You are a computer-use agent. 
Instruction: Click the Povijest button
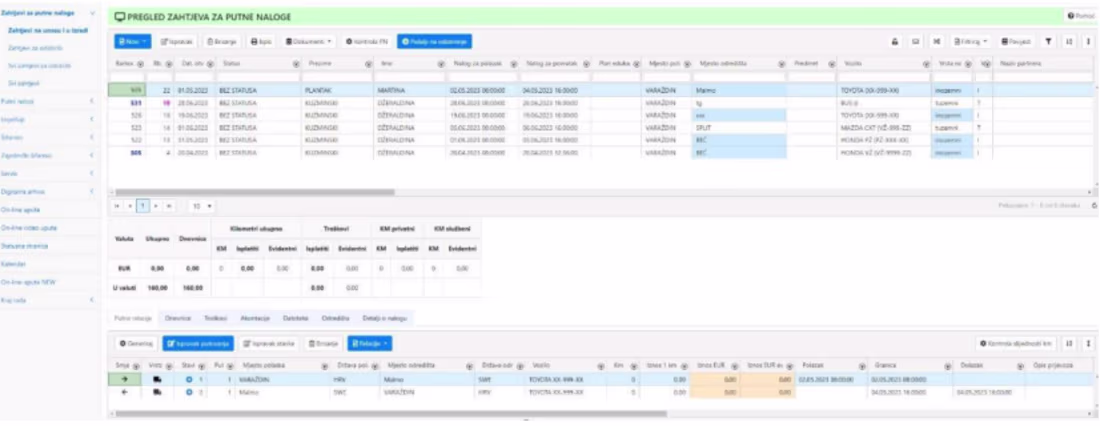pyautogui.click(x=1016, y=42)
